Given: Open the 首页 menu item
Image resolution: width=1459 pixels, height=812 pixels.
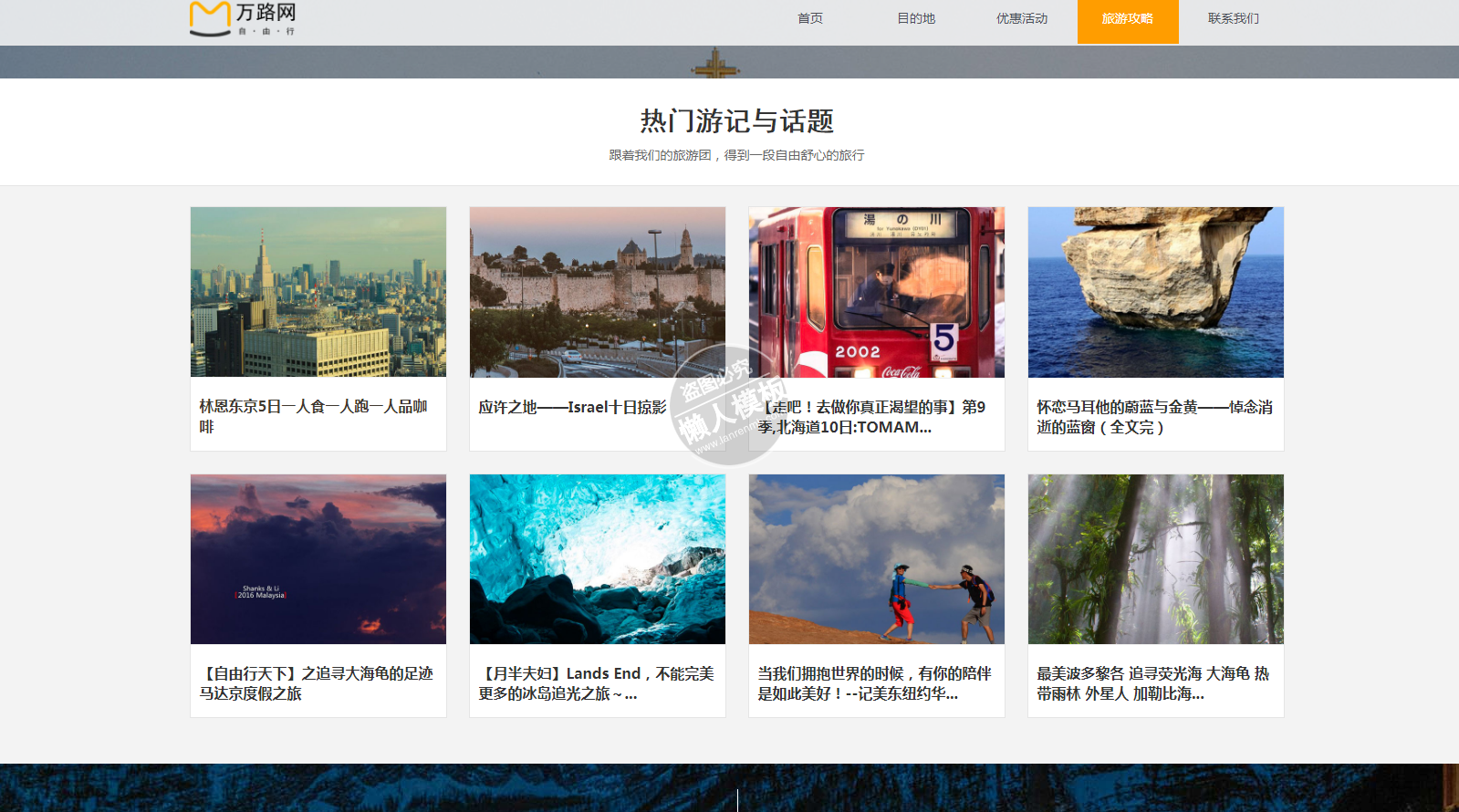Looking at the screenshot, I should click(809, 19).
